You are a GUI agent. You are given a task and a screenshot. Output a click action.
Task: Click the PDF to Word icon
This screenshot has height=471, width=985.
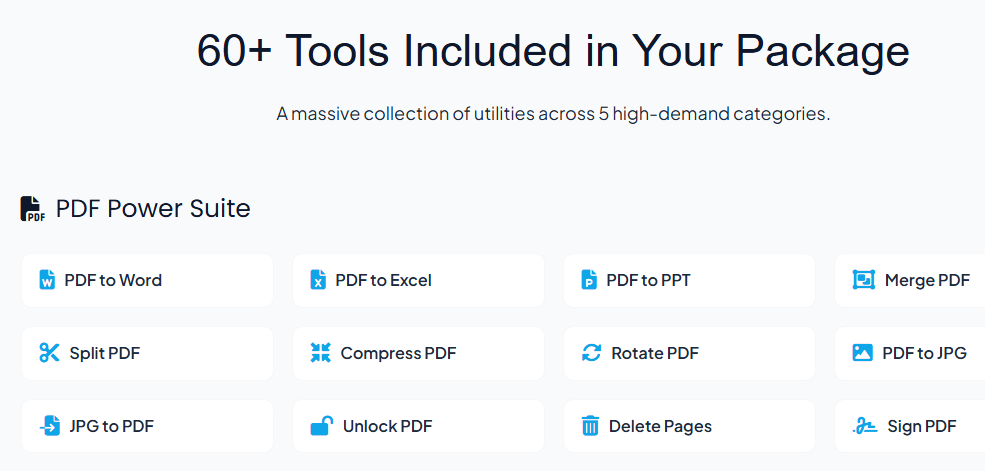47,280
